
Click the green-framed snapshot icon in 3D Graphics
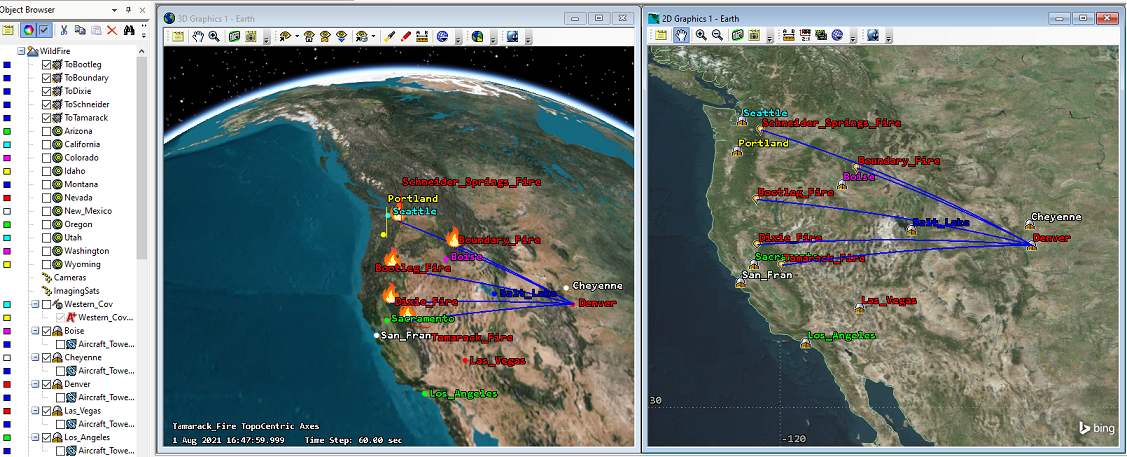[x=234, y=36]
